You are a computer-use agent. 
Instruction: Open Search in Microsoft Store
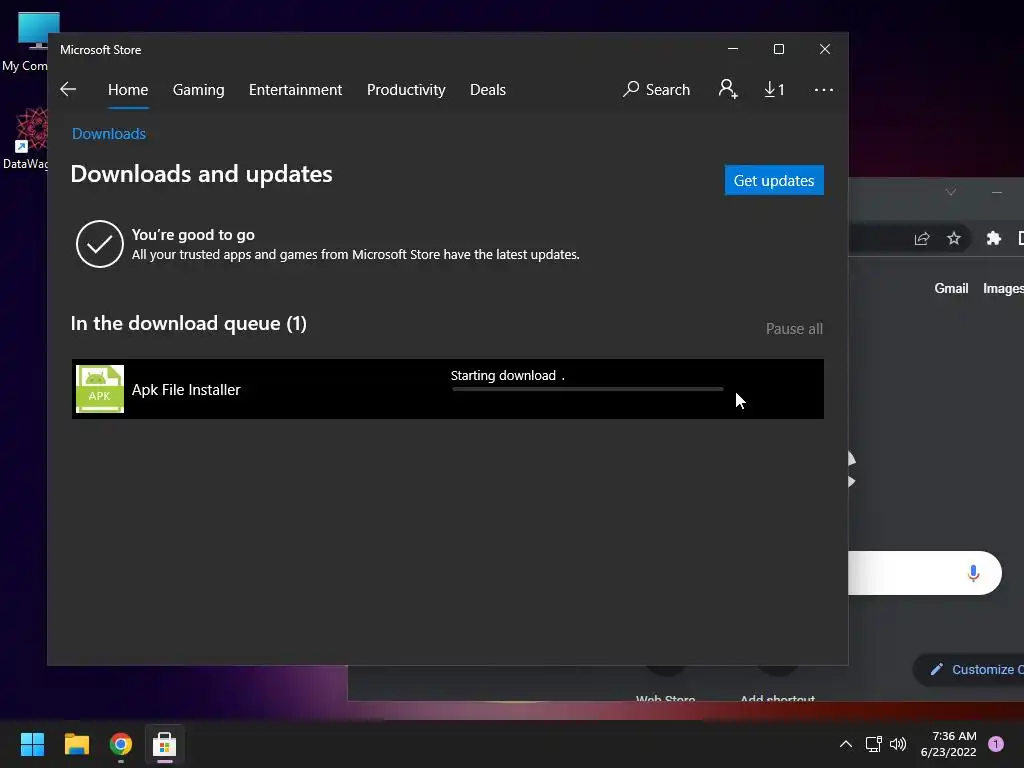tap(656, 89)
